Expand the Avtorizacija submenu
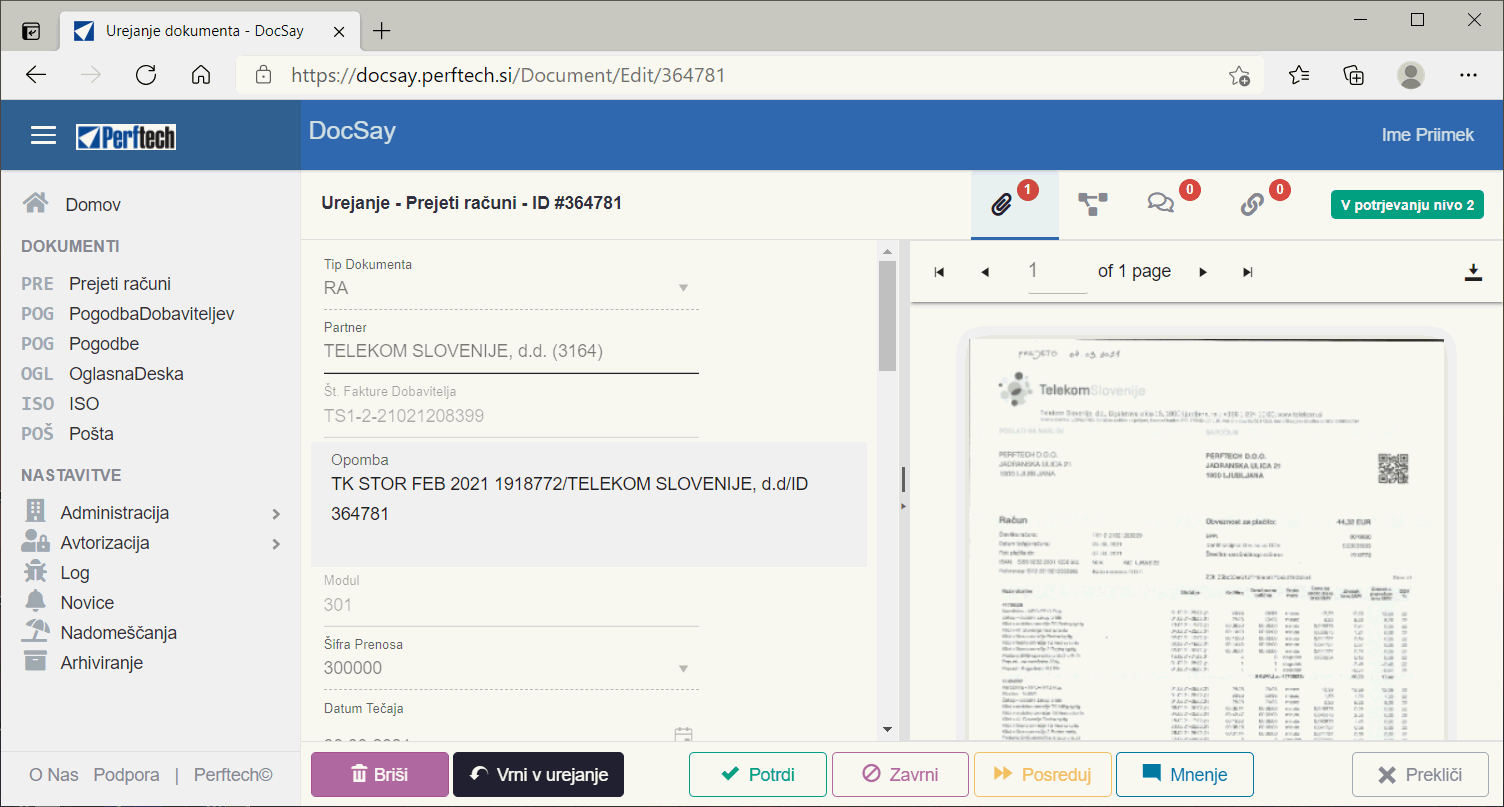This screenshot has height=807, width=1504. 276,544
